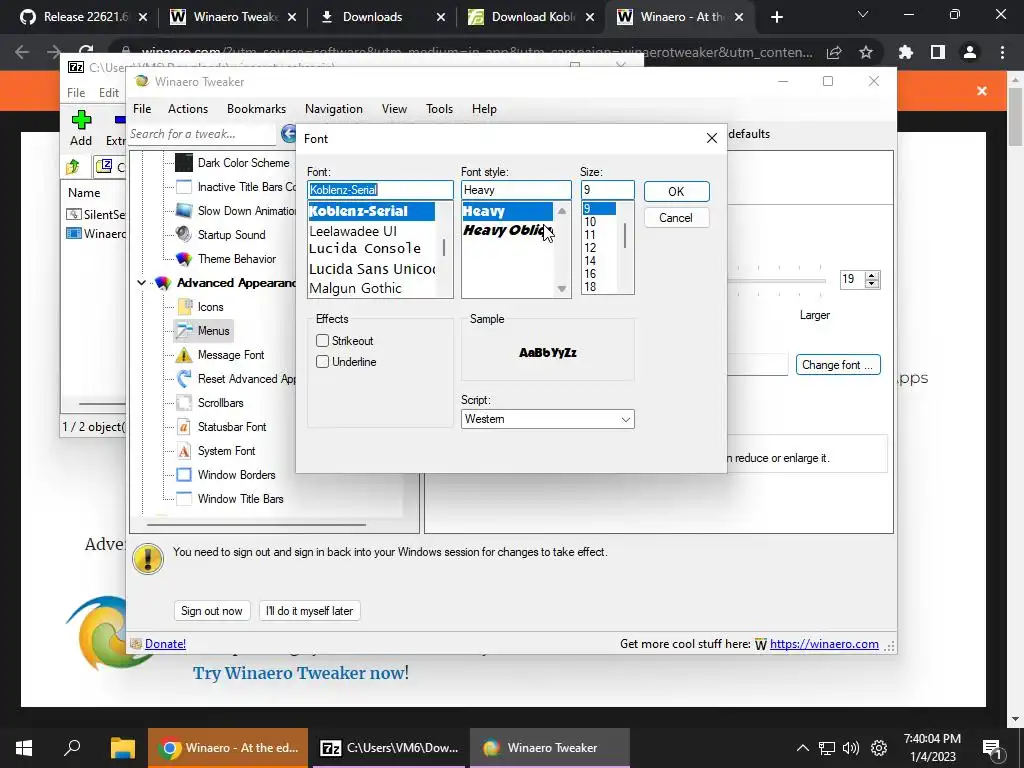Open the Donate link
The height and width of the screenshot is (768, 1024).
coord(165,644)
